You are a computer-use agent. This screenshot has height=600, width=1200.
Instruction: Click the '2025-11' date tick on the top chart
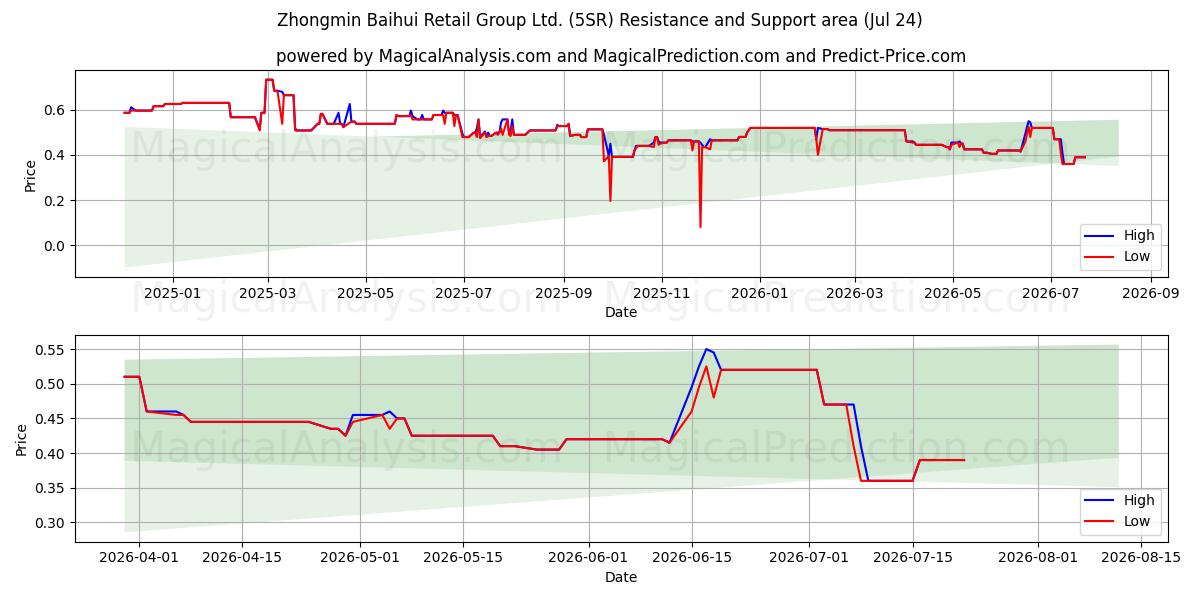point(661,293)
